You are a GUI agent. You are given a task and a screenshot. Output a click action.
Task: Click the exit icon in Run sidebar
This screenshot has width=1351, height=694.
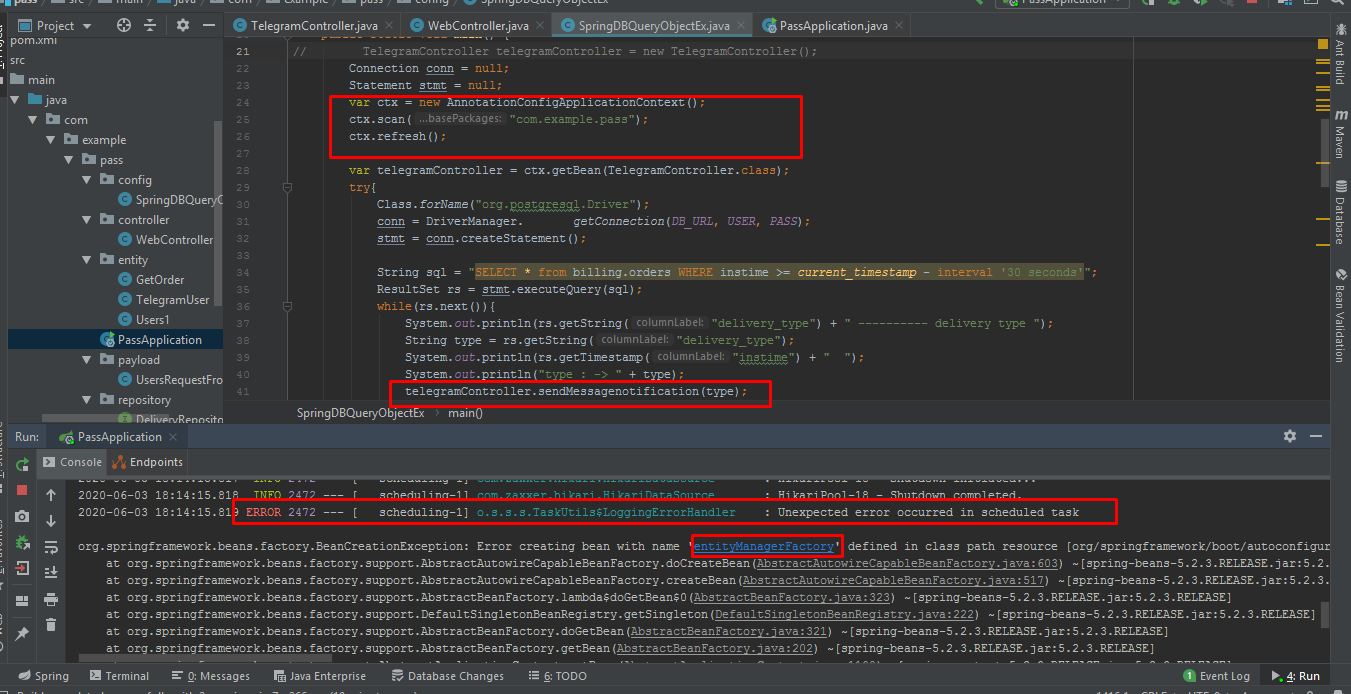[22, 570]
